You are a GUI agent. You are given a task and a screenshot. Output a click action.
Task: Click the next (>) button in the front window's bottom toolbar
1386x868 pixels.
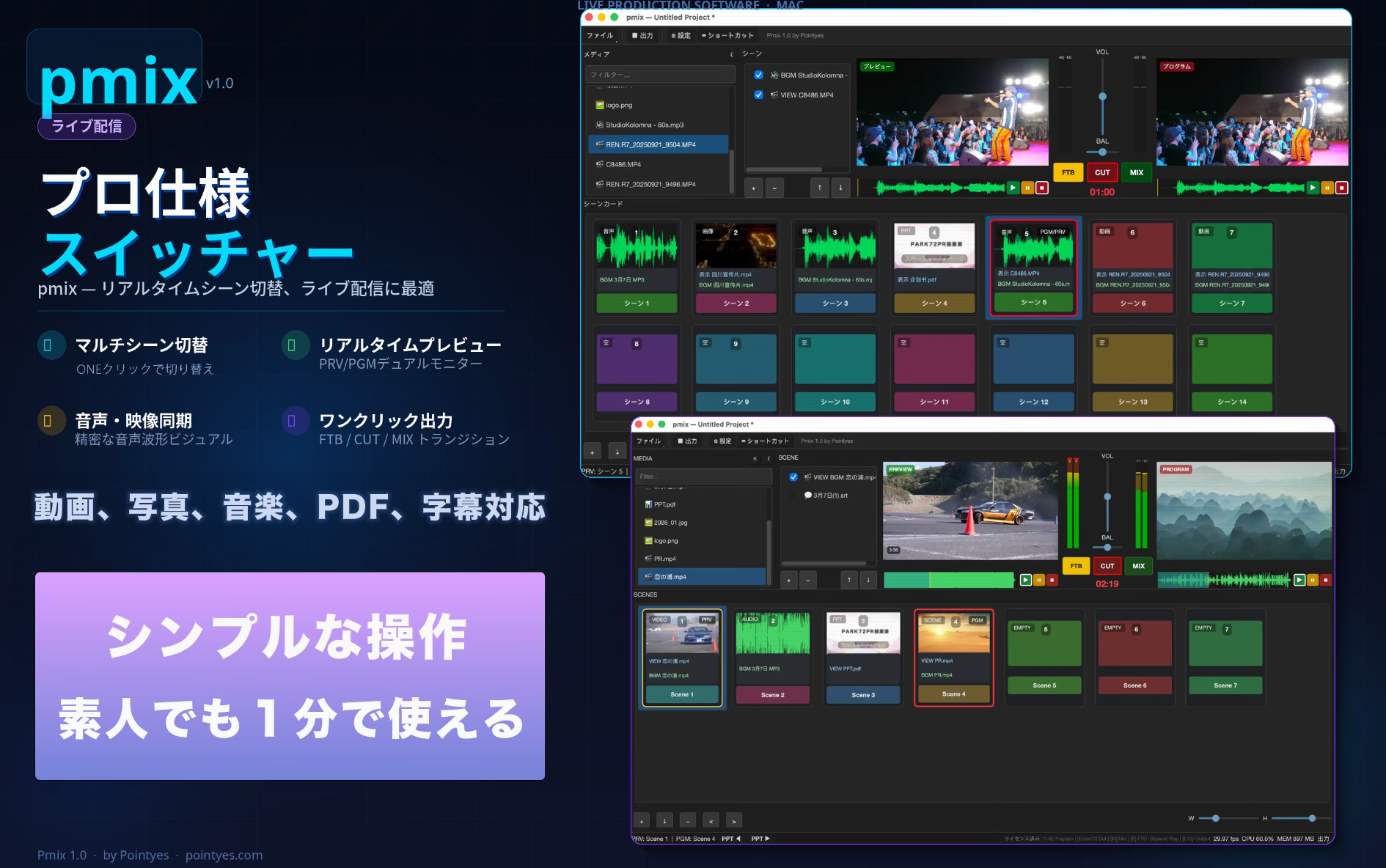[x=734, y=821]
